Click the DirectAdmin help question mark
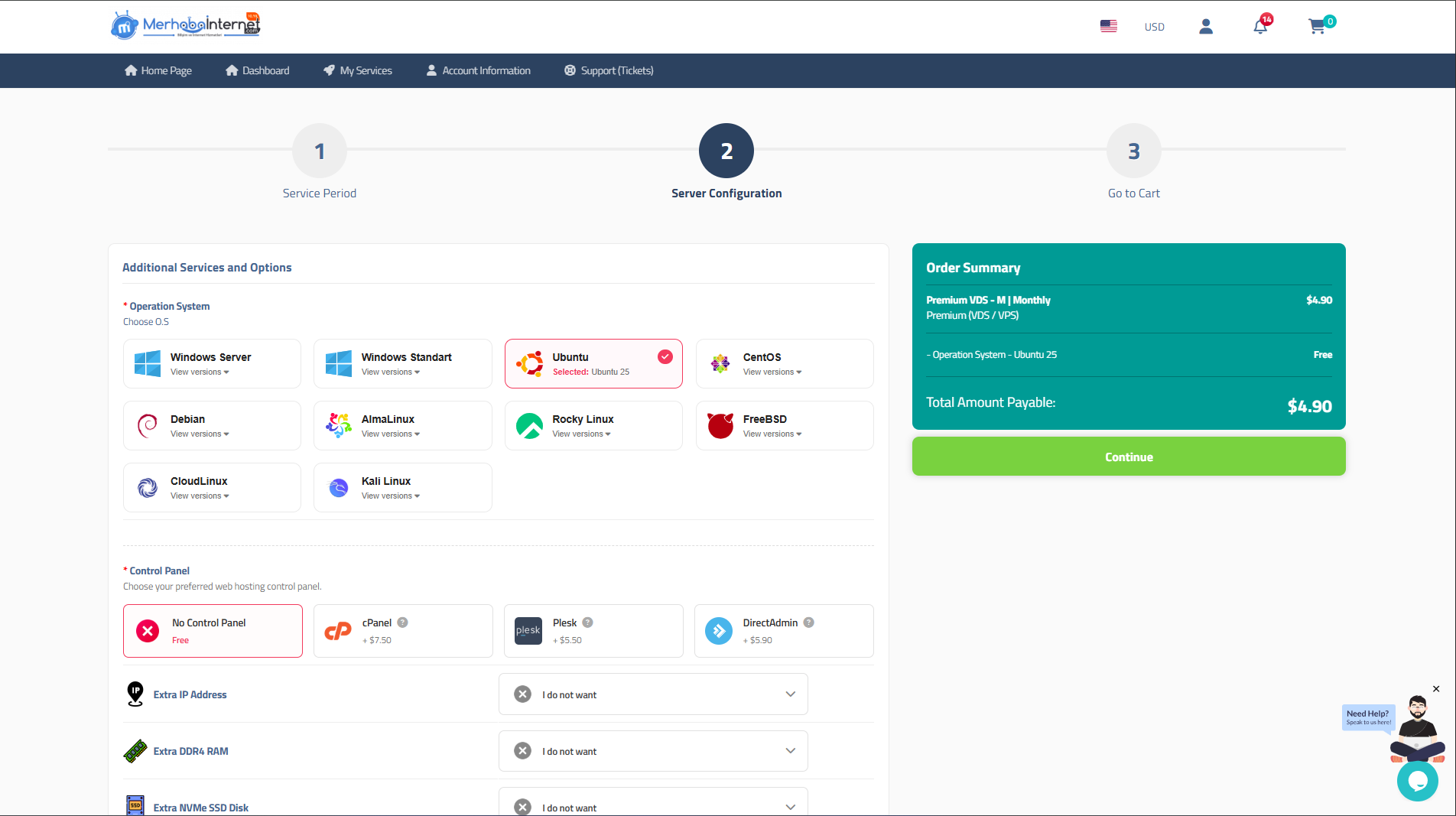Image resolution: width=1456 pixels, height=816 pixels. pyautogui.click(x=808, y=623)
